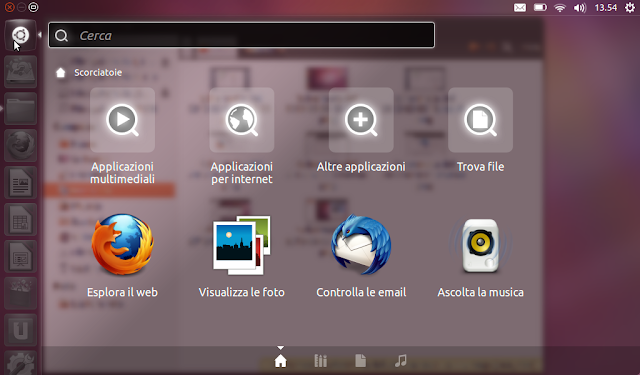Open the clock showing 13.54

605,7
